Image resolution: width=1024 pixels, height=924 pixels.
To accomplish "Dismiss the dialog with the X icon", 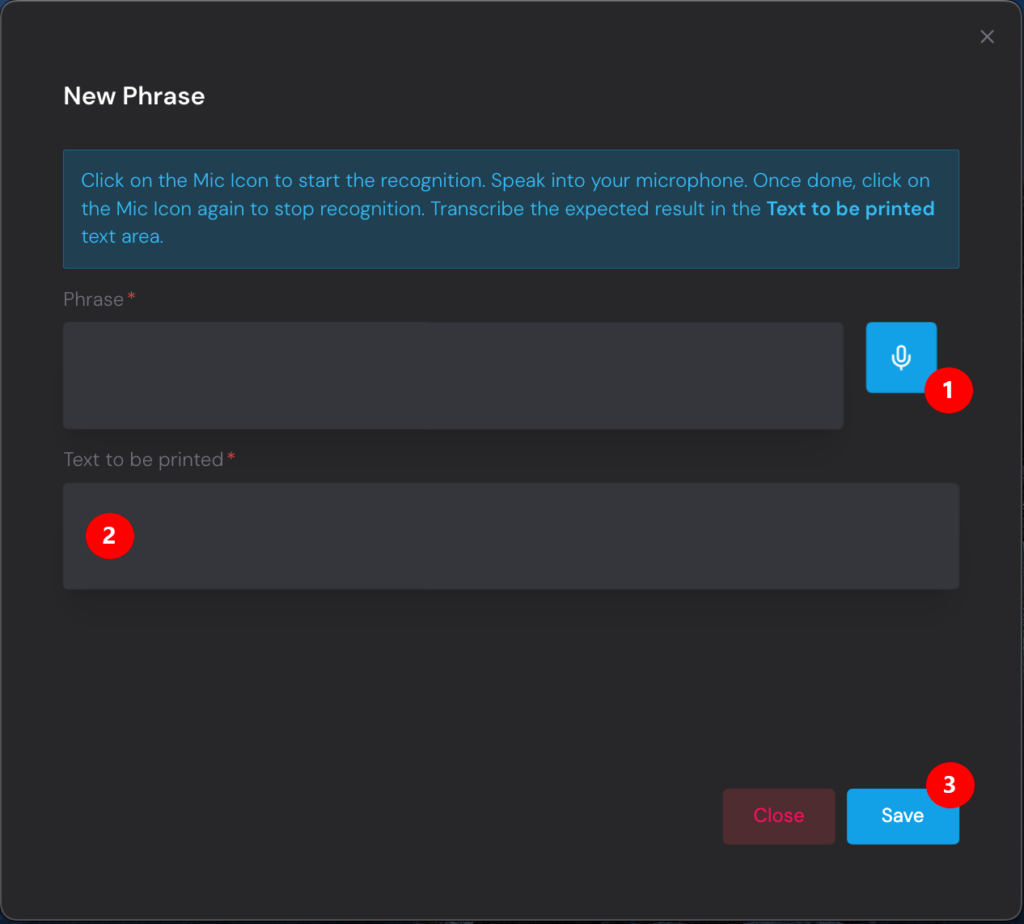I will (x=987, y=37).
